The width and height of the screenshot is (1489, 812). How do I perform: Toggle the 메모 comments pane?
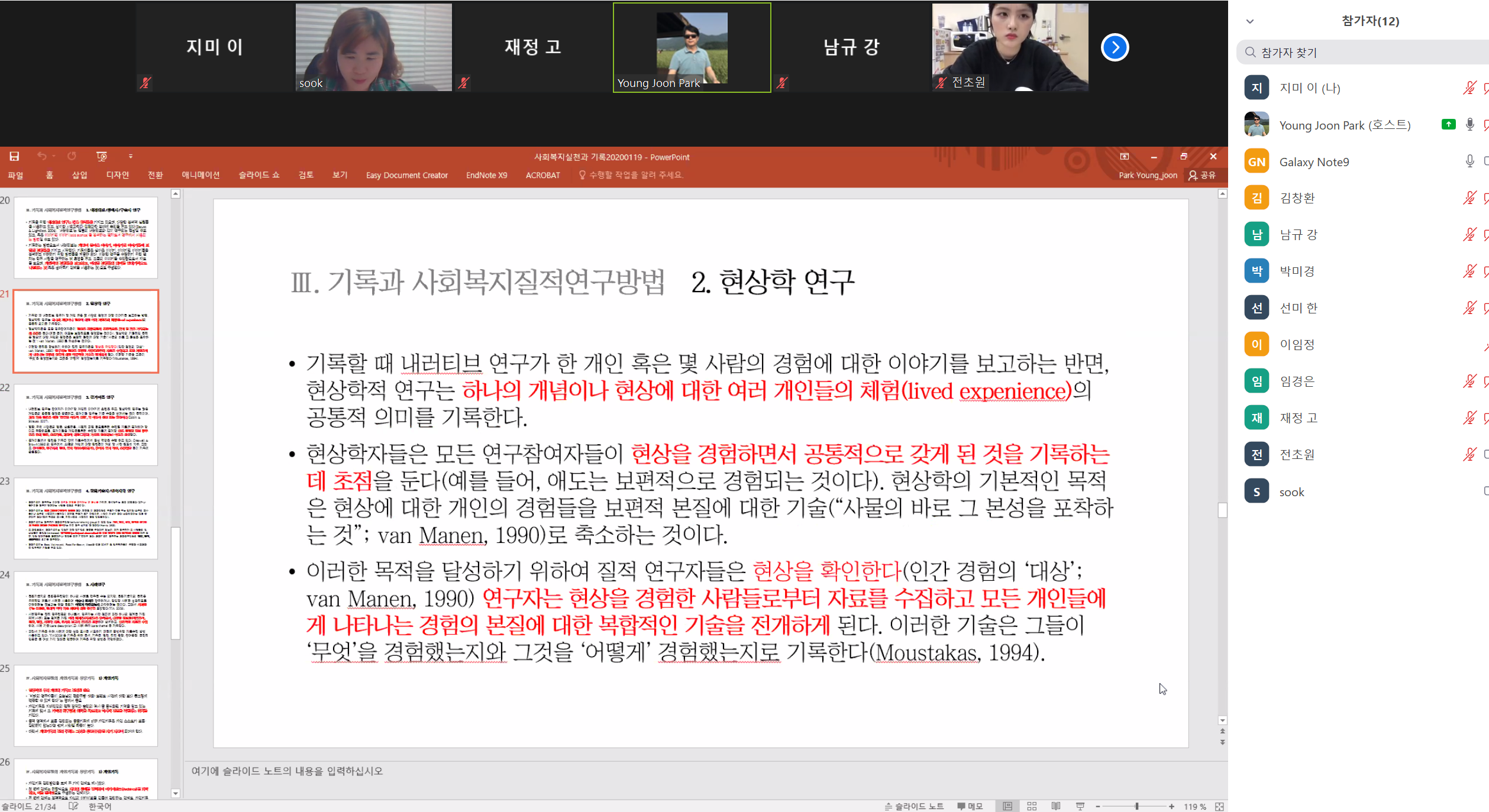[x=970, y=806]
